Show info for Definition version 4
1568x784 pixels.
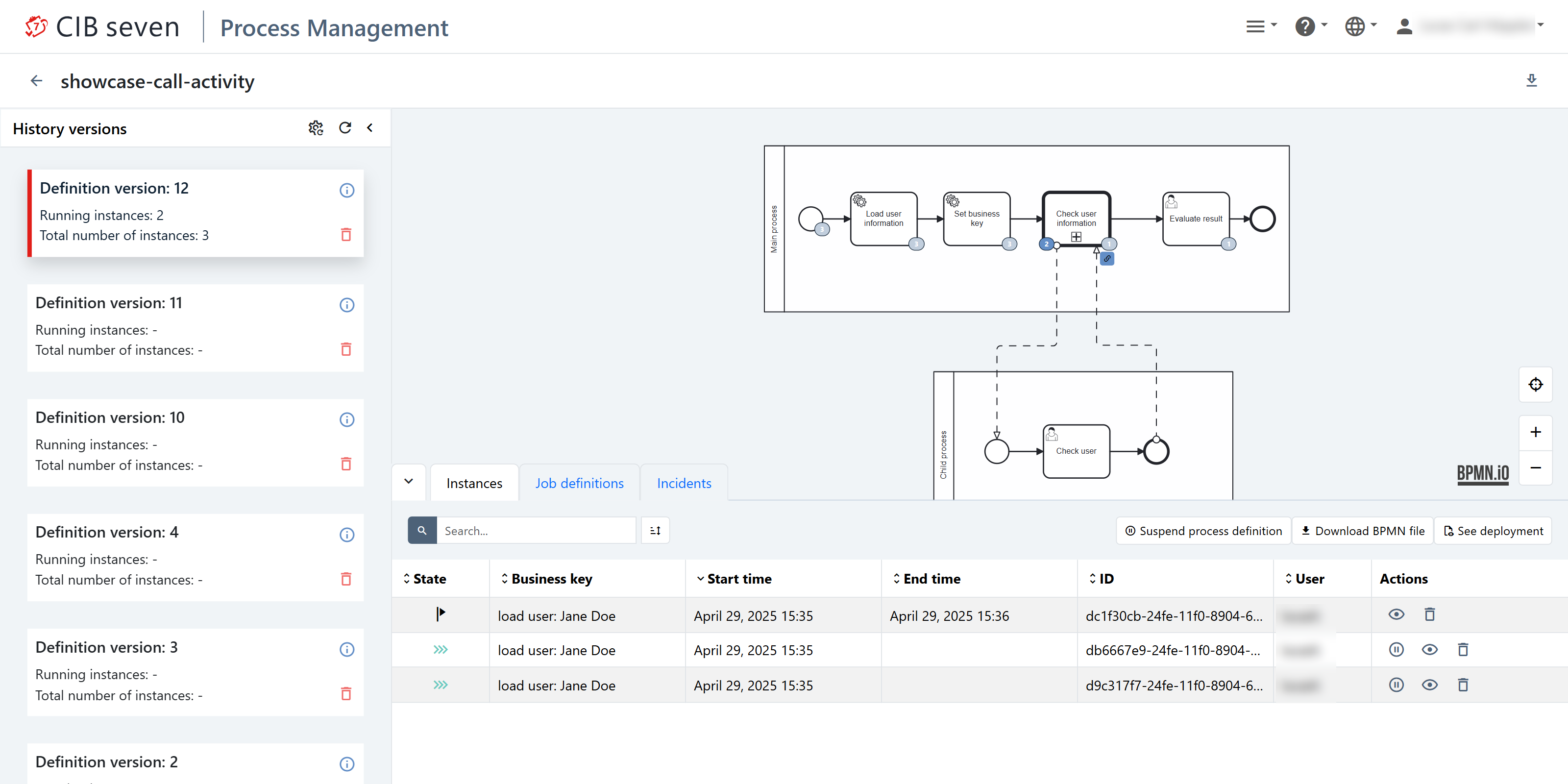(x=347, y=535)
